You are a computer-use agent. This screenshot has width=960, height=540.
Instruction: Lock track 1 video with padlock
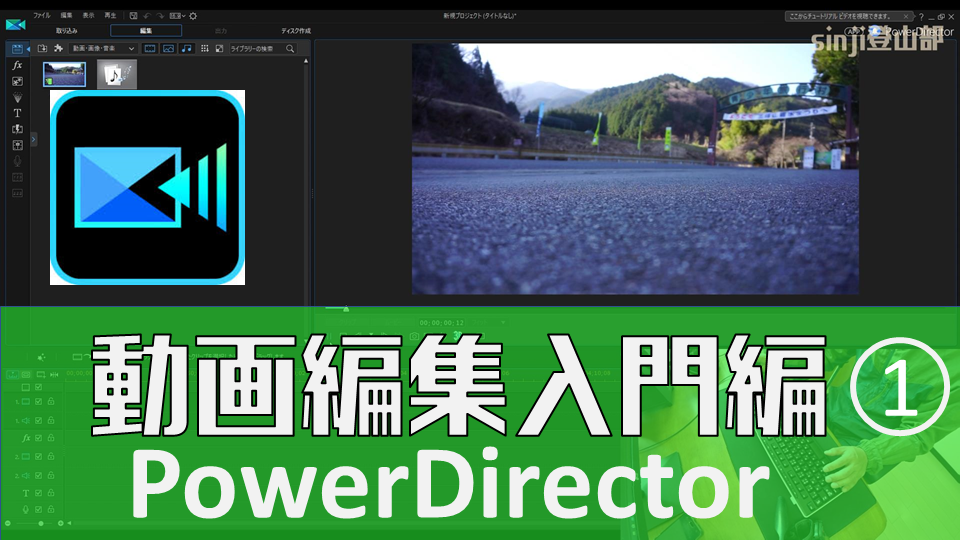[51, 402]
